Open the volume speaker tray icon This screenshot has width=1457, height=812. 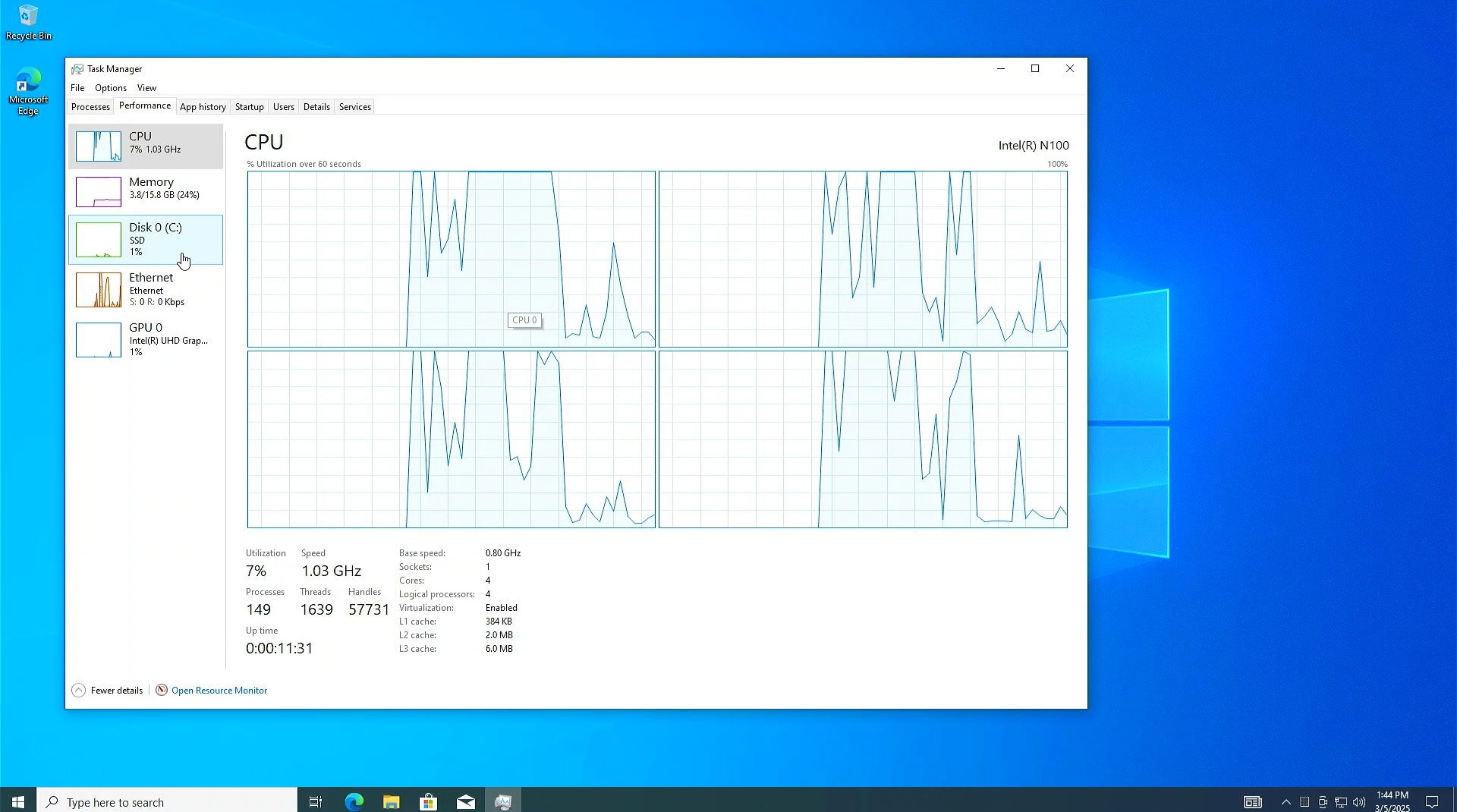(1359, 802)
